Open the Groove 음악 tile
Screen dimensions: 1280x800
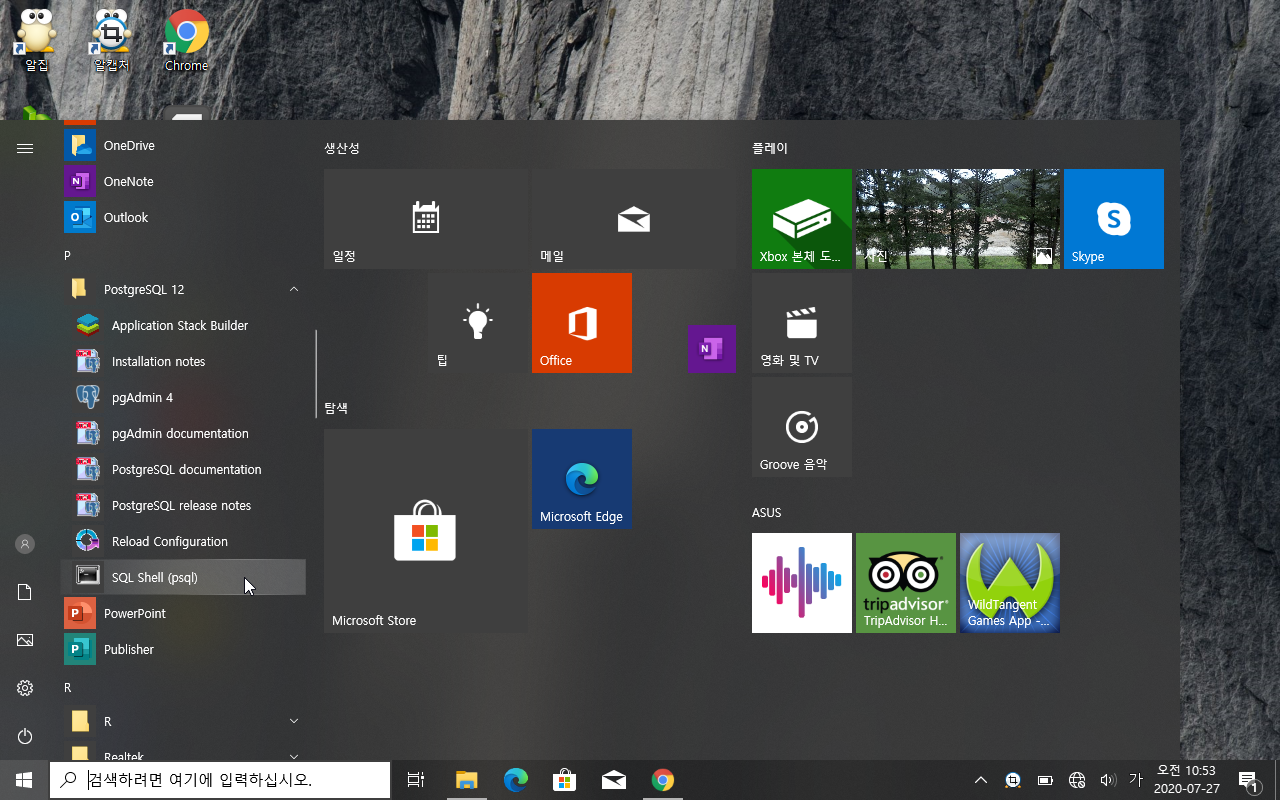[x=802, y=427]
